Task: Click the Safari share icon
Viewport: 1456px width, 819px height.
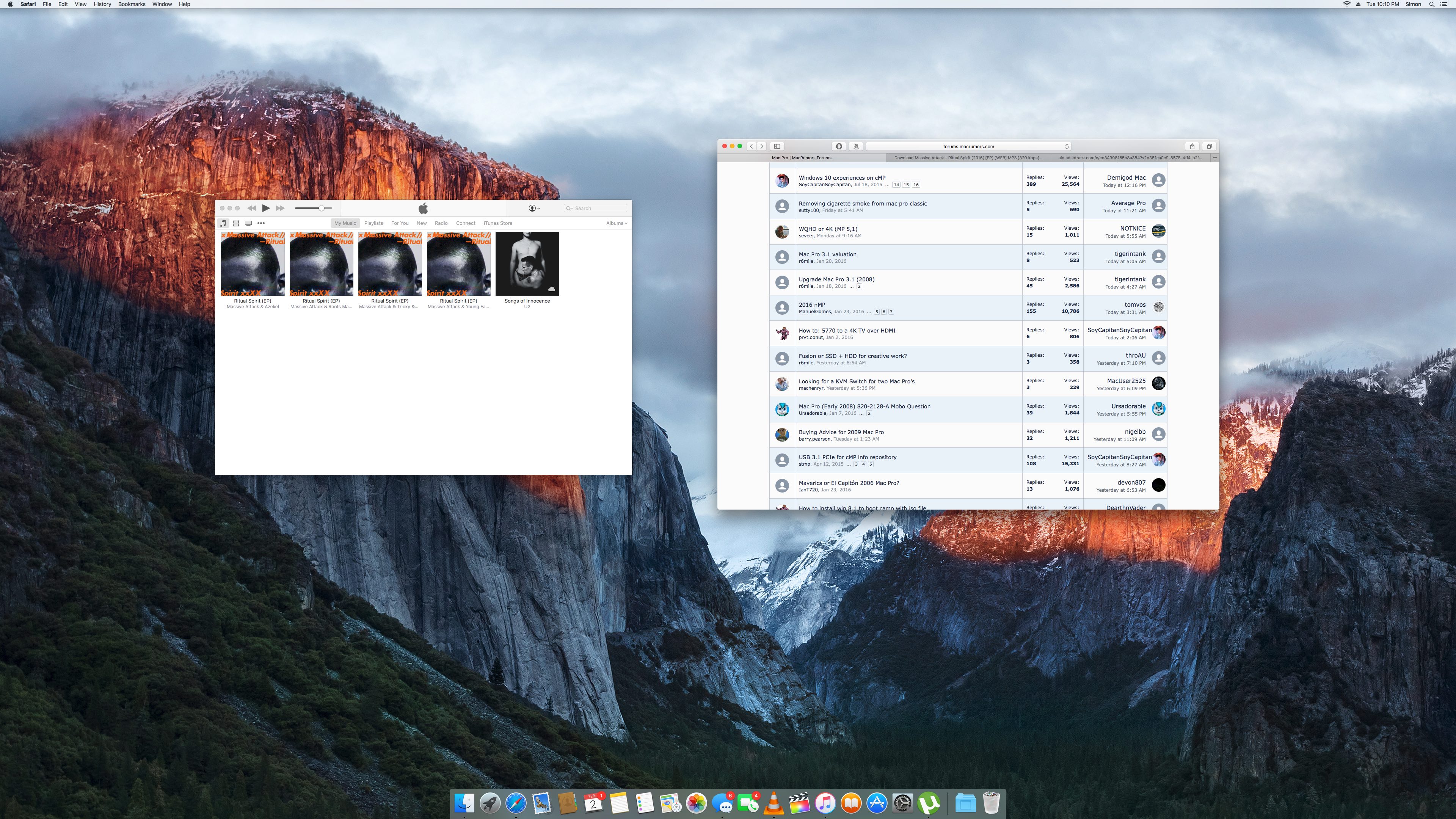Action: pyautogui.click(x=1192, y=146)
